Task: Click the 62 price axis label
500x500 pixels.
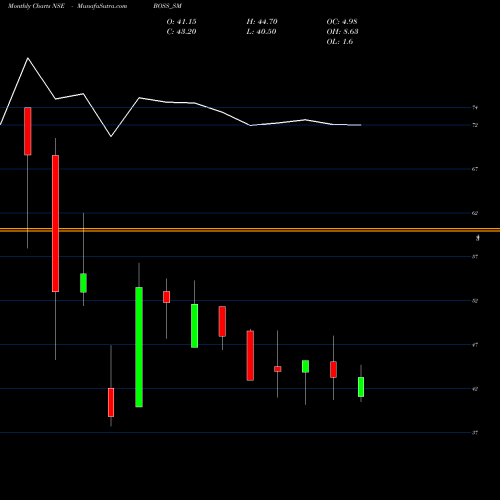Action: 475,213
